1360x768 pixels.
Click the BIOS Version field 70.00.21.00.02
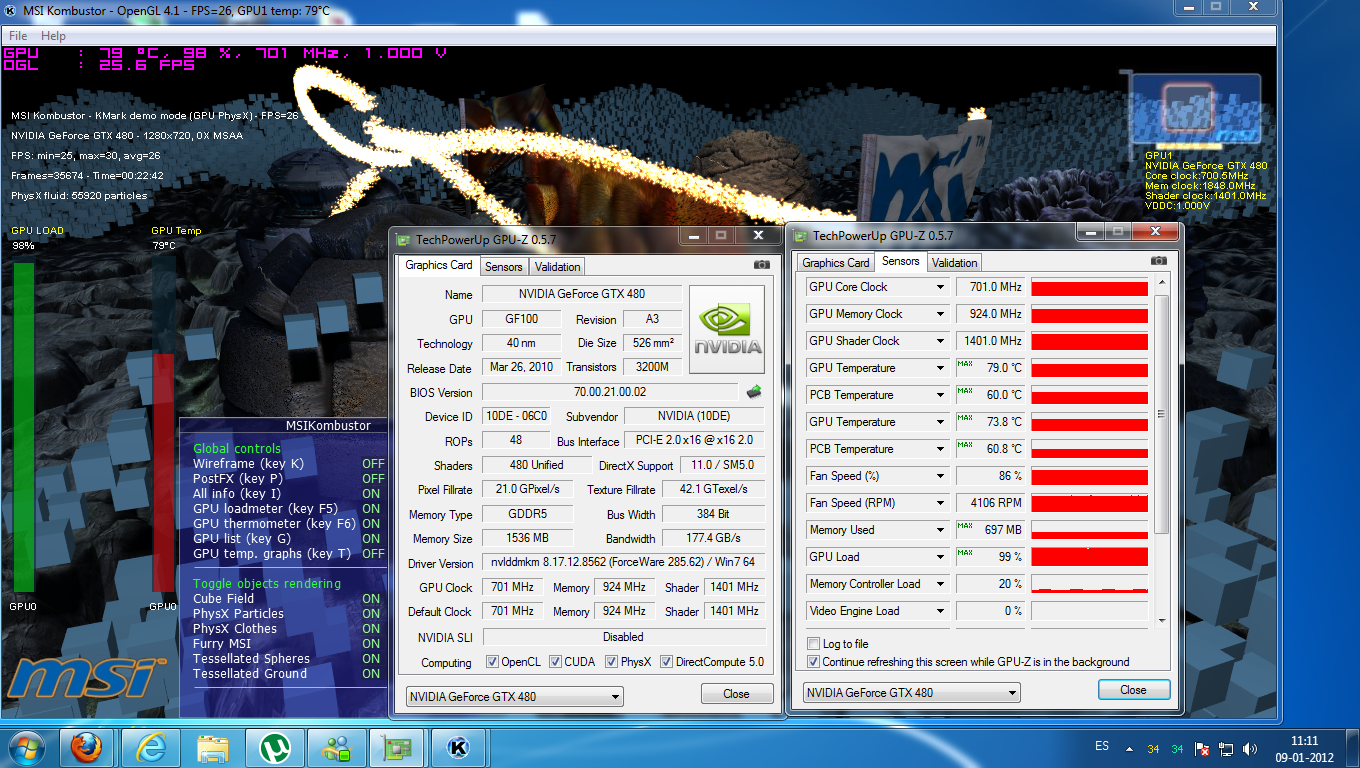tap(612, 392)
